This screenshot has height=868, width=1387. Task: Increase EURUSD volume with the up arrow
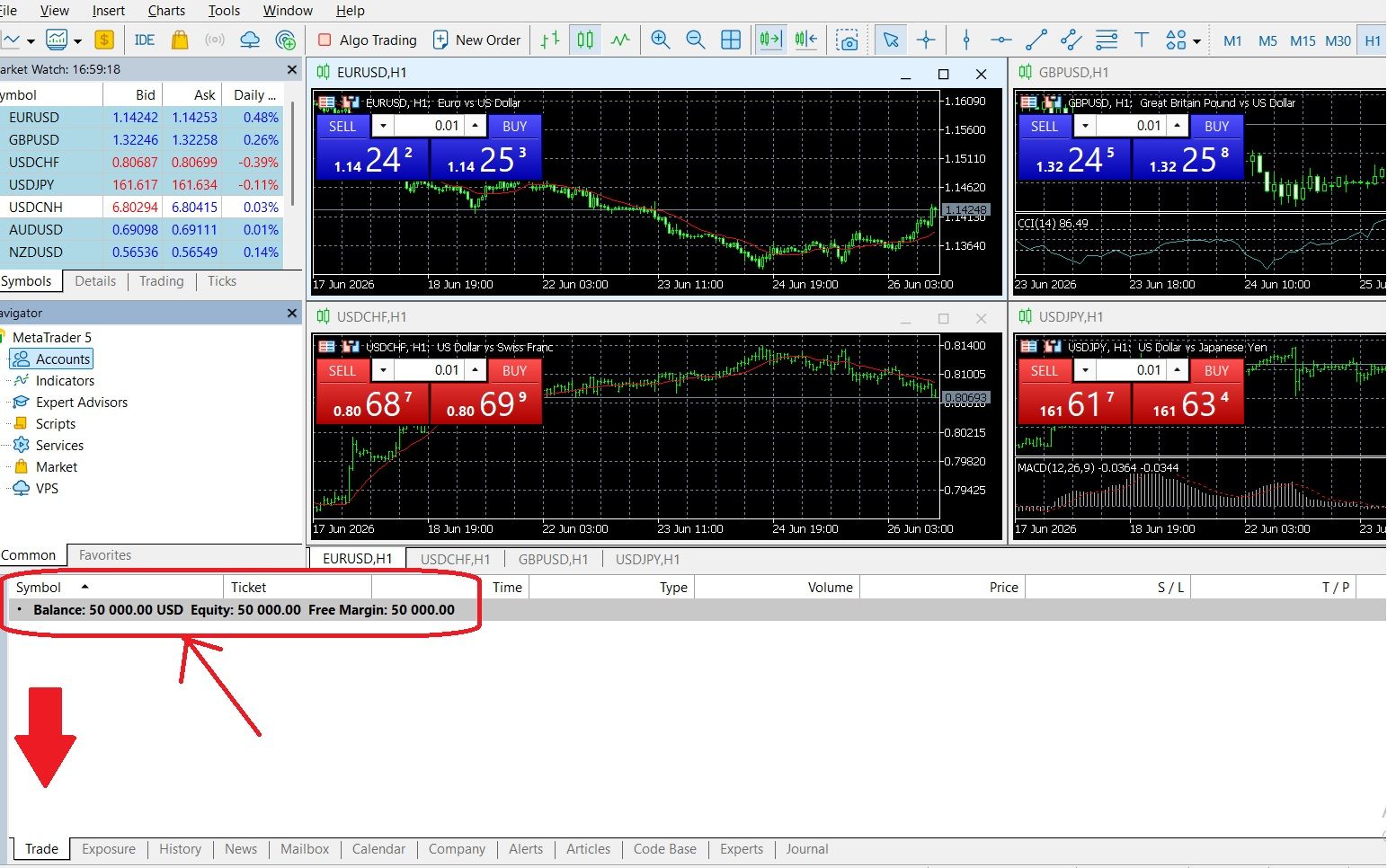click(475, 127)
